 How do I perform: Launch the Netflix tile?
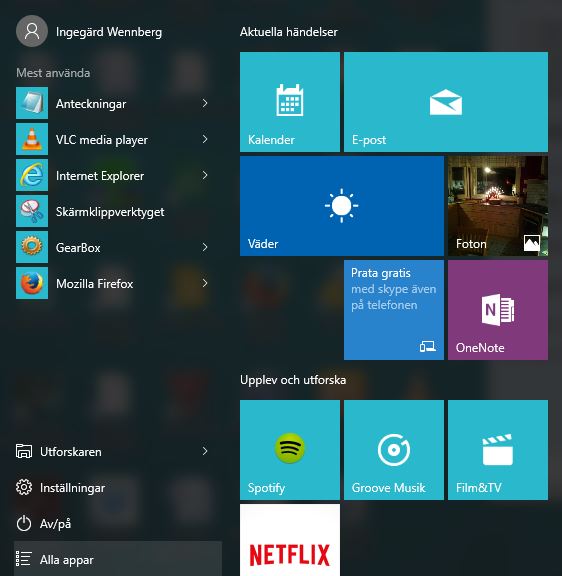[x=290, y=540]
